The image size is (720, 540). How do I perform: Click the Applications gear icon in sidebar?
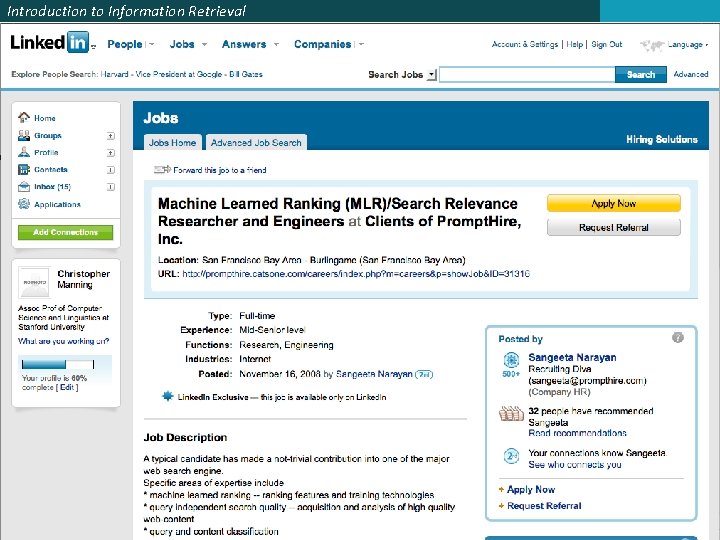coord(24,204)
